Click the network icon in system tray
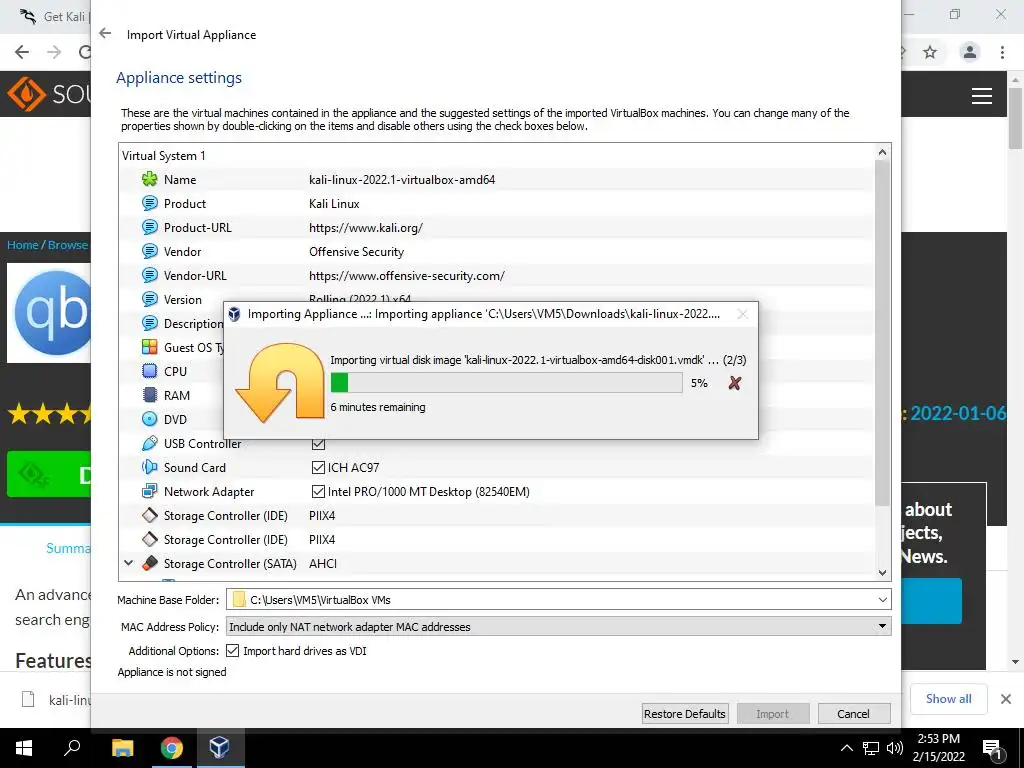1024x768 pixels. pos(871,748)
